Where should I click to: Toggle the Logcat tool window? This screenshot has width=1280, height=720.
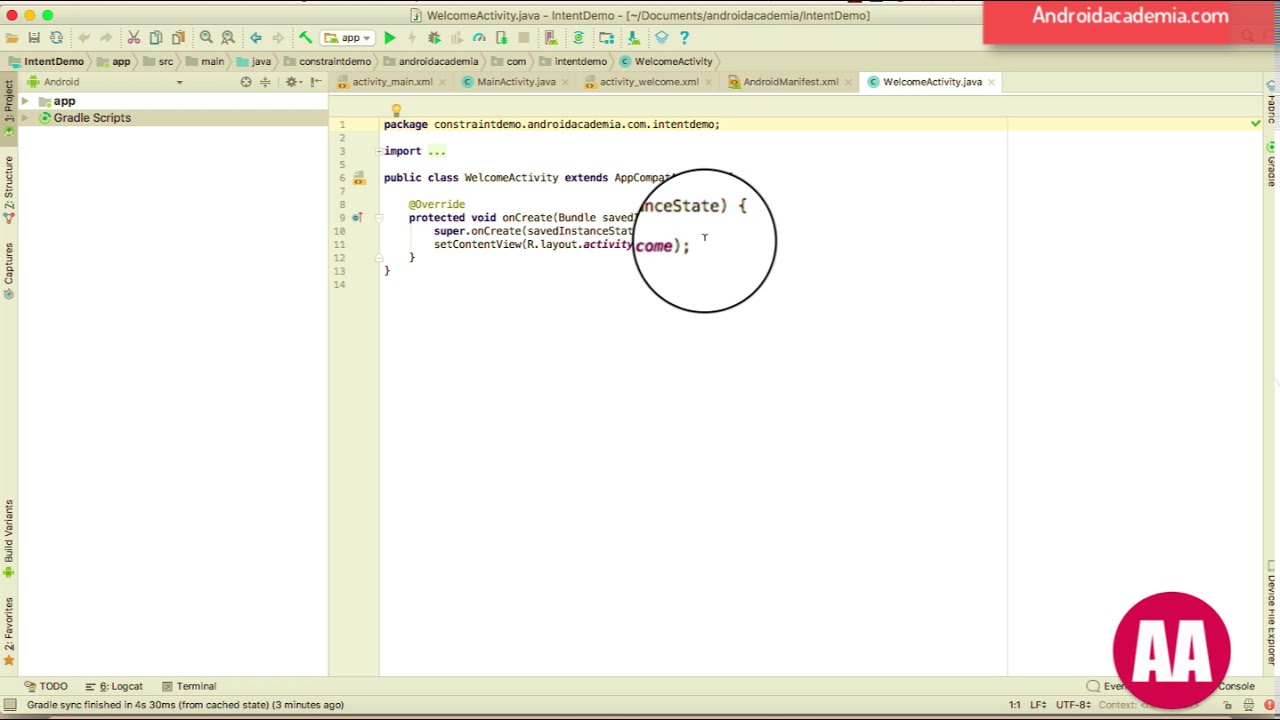tap(114, 686)
